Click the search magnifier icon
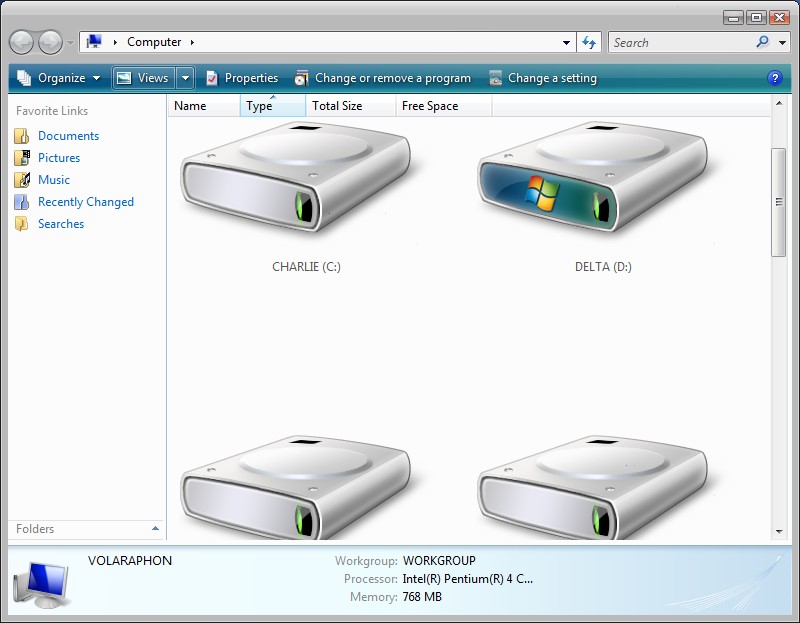Screen dimensions: 800x623 [763, 42]
